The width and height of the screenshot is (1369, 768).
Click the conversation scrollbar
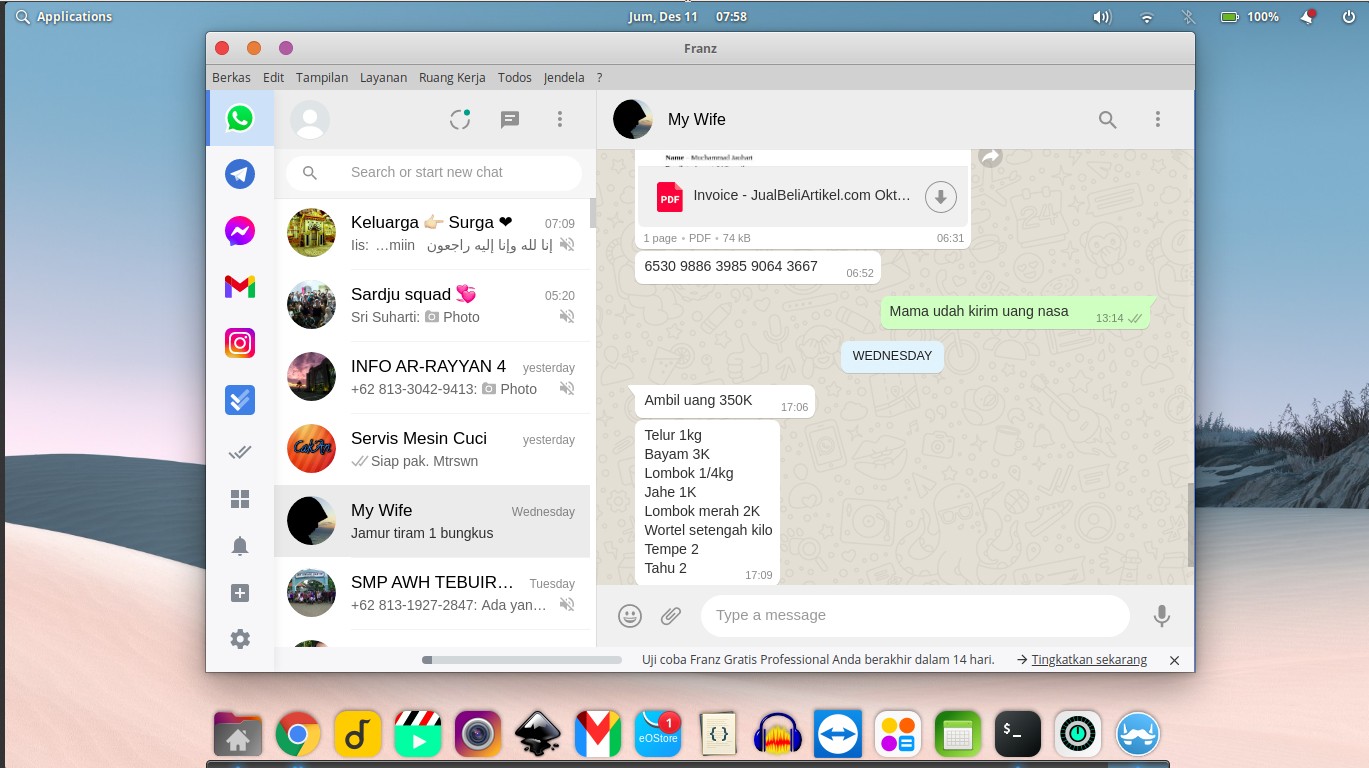1190,525
